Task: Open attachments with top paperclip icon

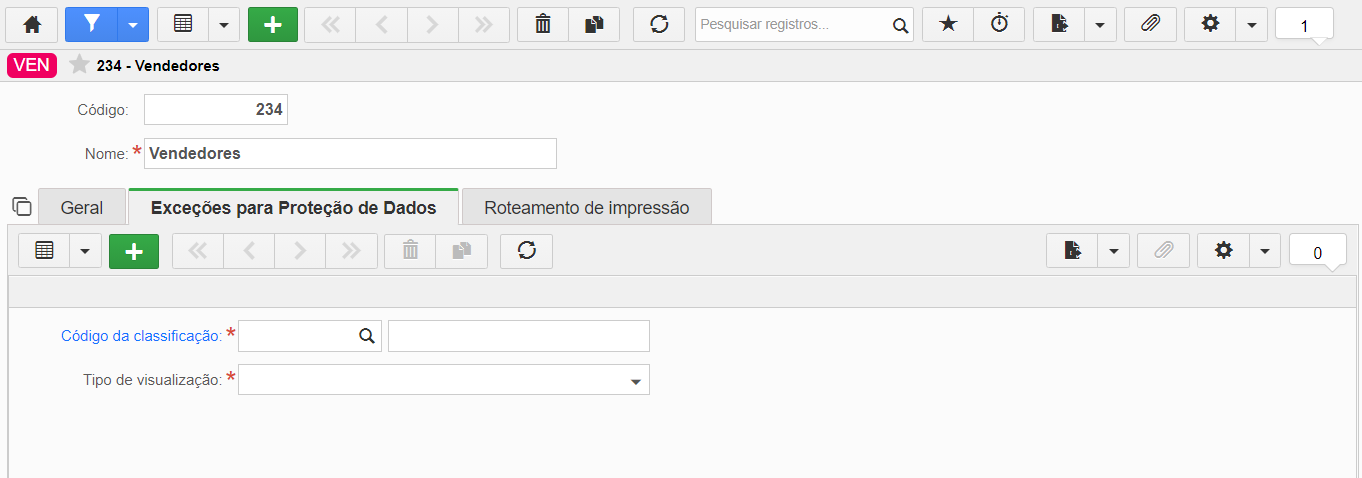Action: [1150, 24]
